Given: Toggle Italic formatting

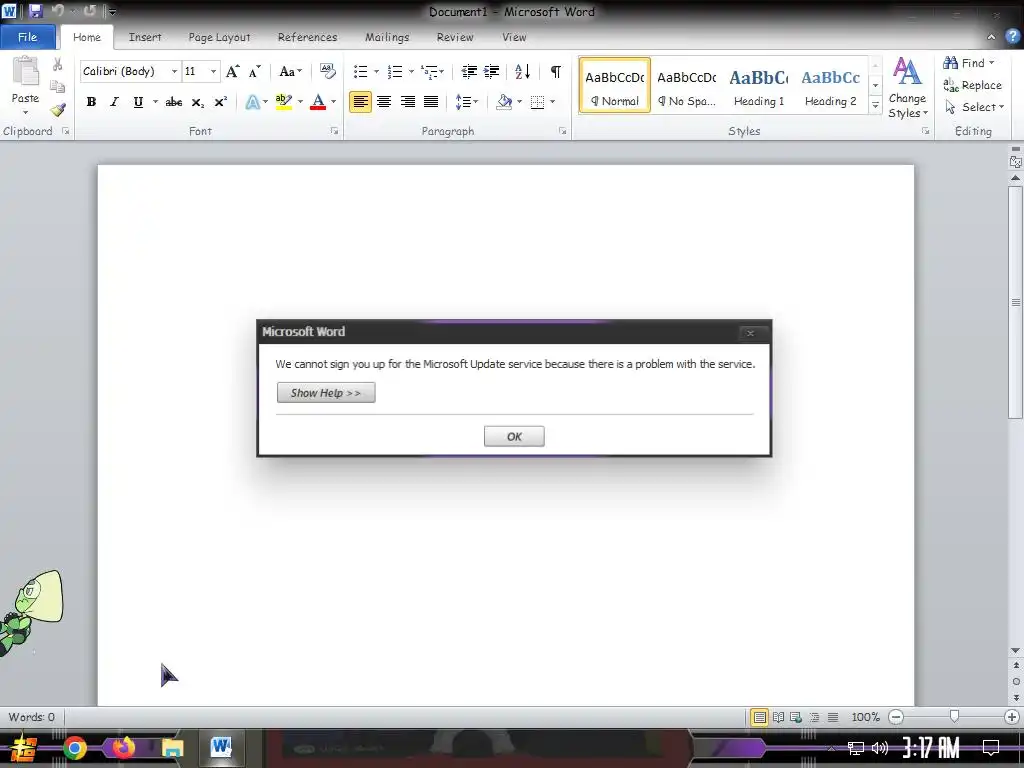Looking at the screenshot, I should pos(114,102).
